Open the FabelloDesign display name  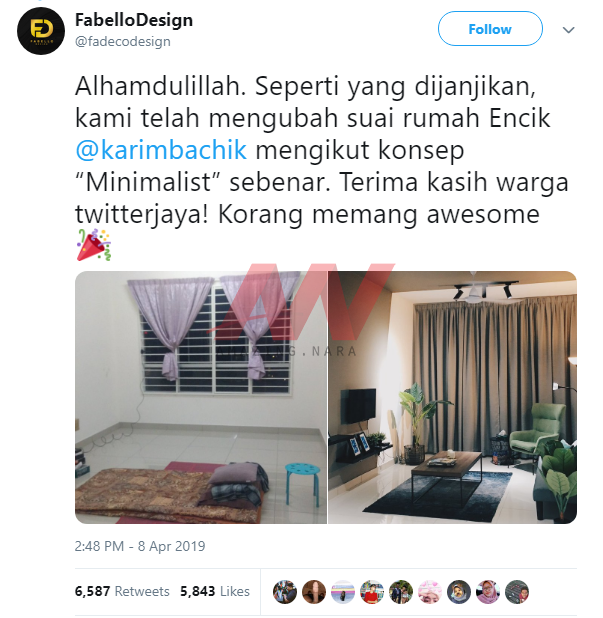134,20
